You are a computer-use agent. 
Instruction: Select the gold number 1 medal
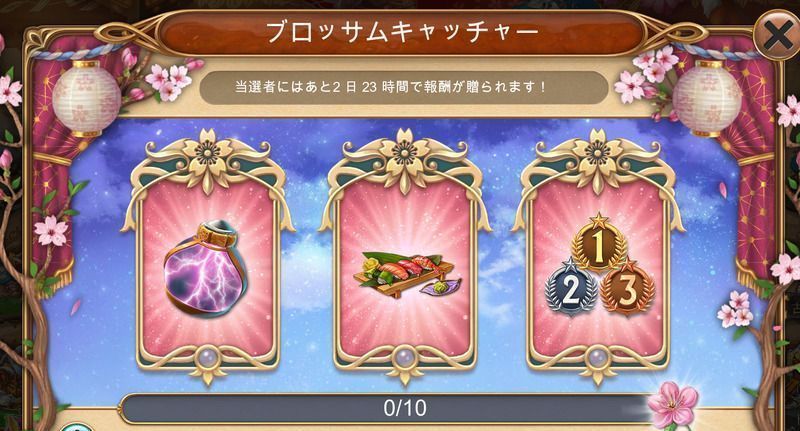(x=599, y=245)
